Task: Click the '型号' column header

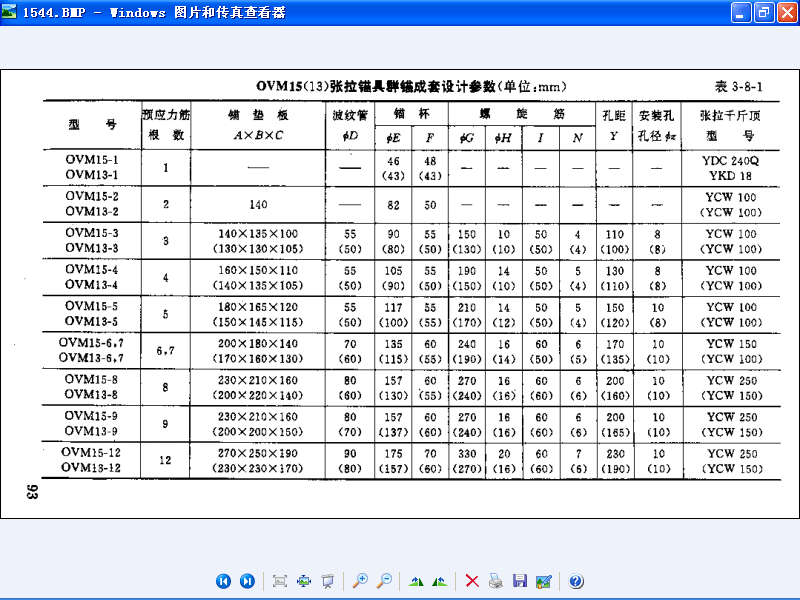Action: point(92,124)
